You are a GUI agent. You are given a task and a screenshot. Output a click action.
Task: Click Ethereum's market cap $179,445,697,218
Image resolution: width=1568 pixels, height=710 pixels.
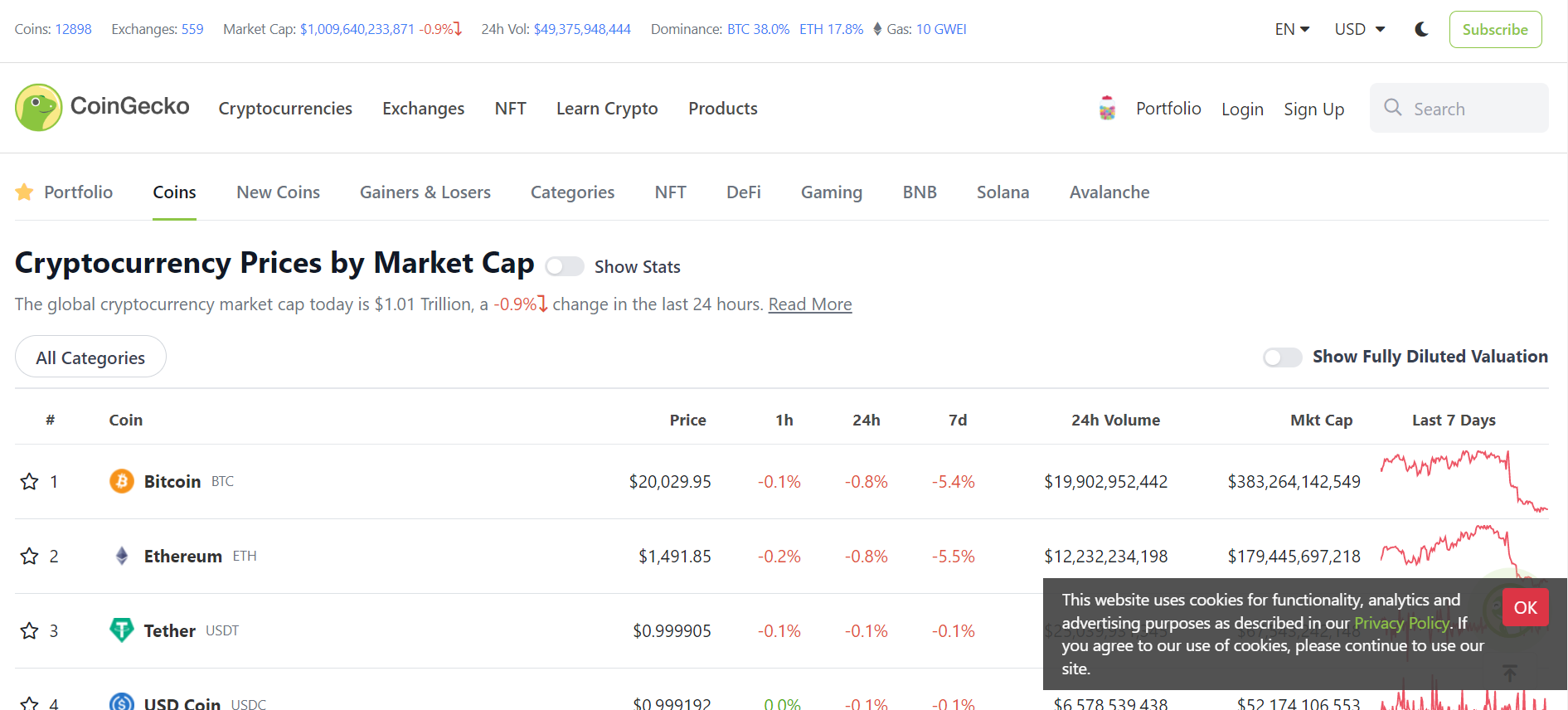(x=1294, y=556)
